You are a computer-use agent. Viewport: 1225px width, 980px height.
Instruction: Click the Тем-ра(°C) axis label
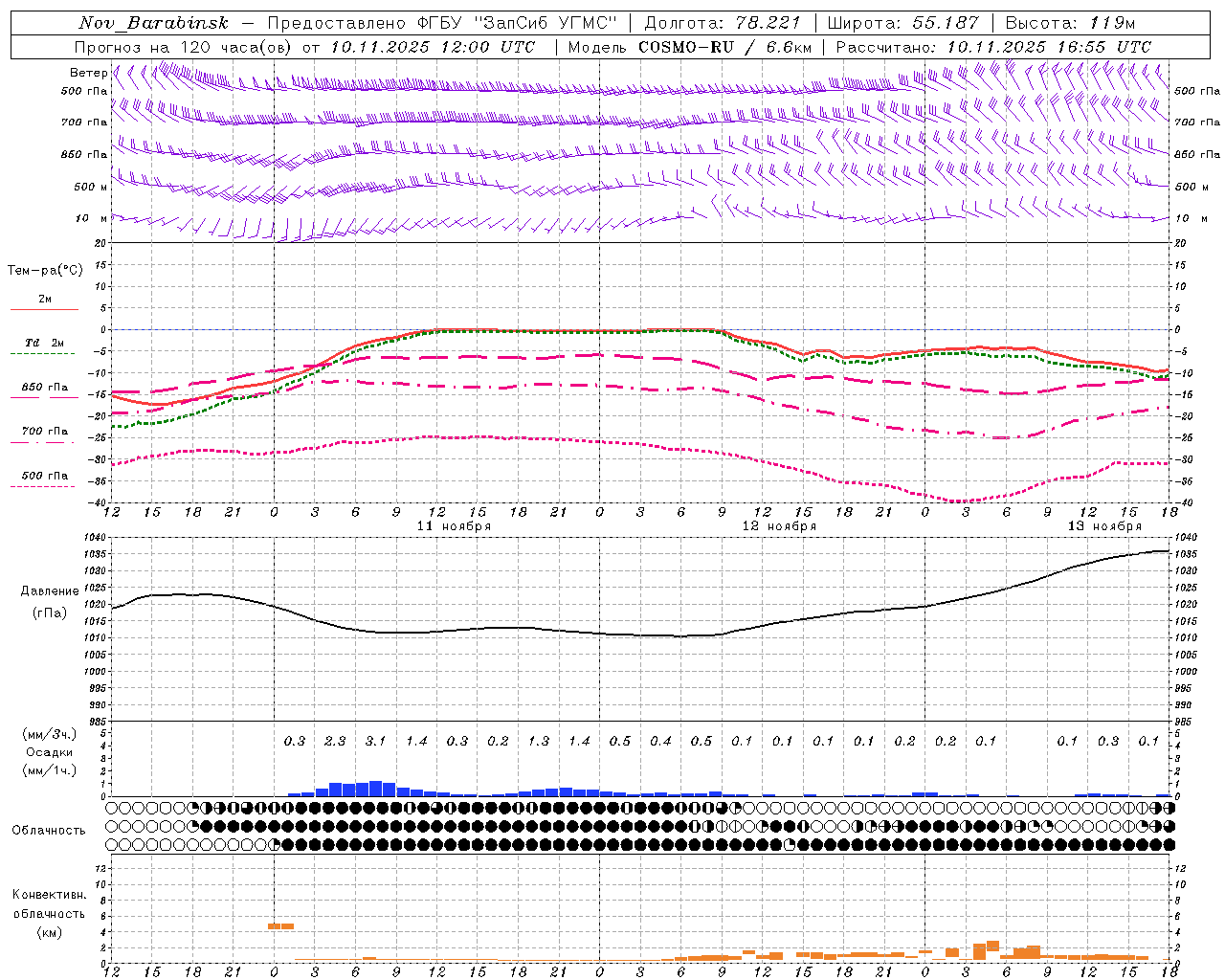pos(45,271)
